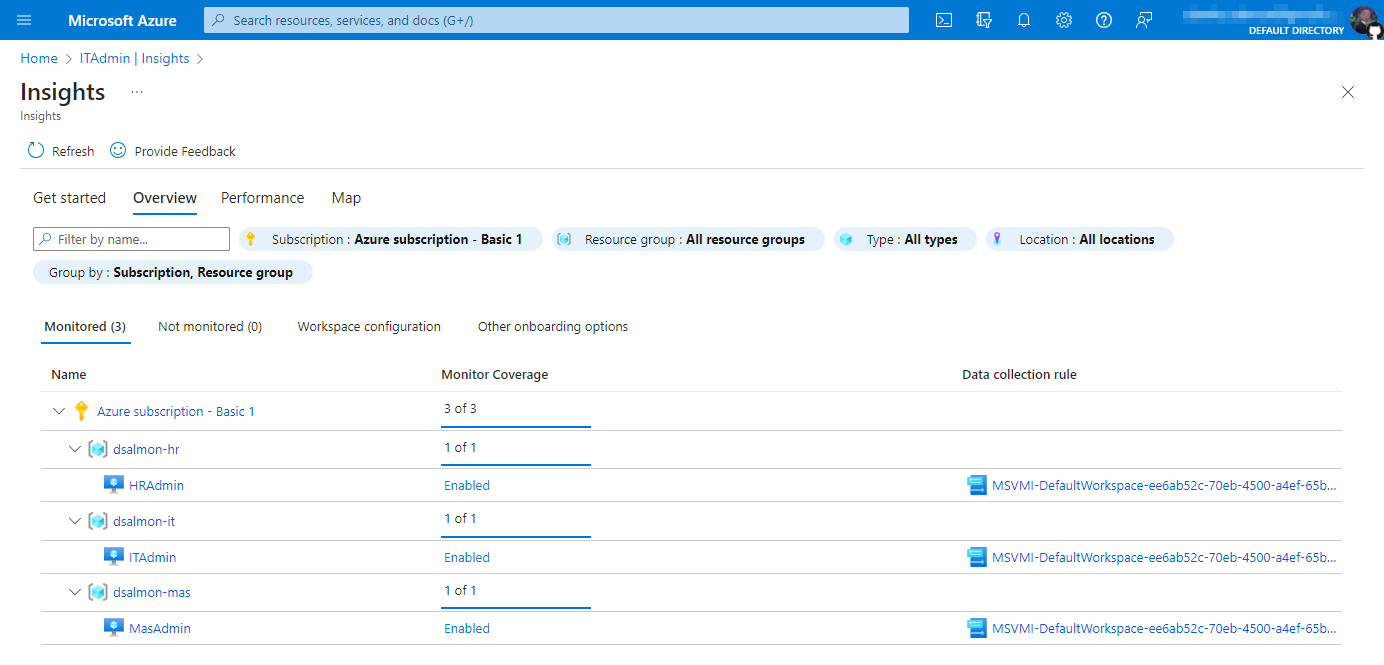Viewport: 1384px width, 665px height.
Task: Click the Provide Feedback smiley icon
Action: [118, 150]
